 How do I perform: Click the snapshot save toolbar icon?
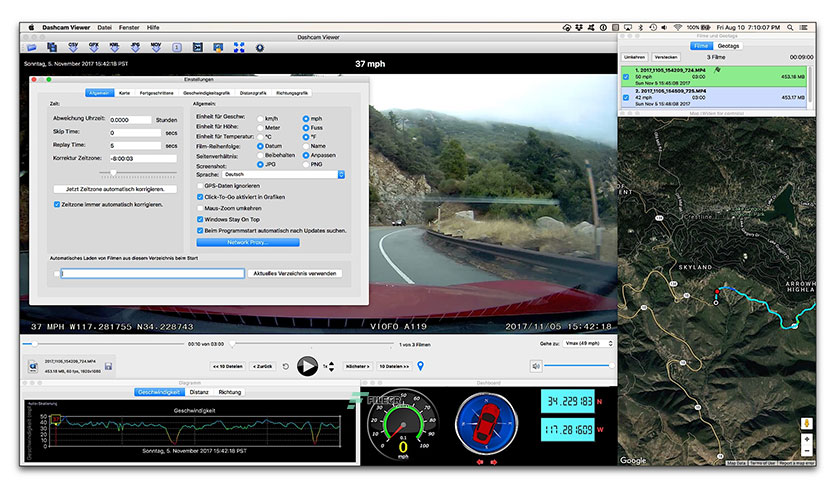218,47
